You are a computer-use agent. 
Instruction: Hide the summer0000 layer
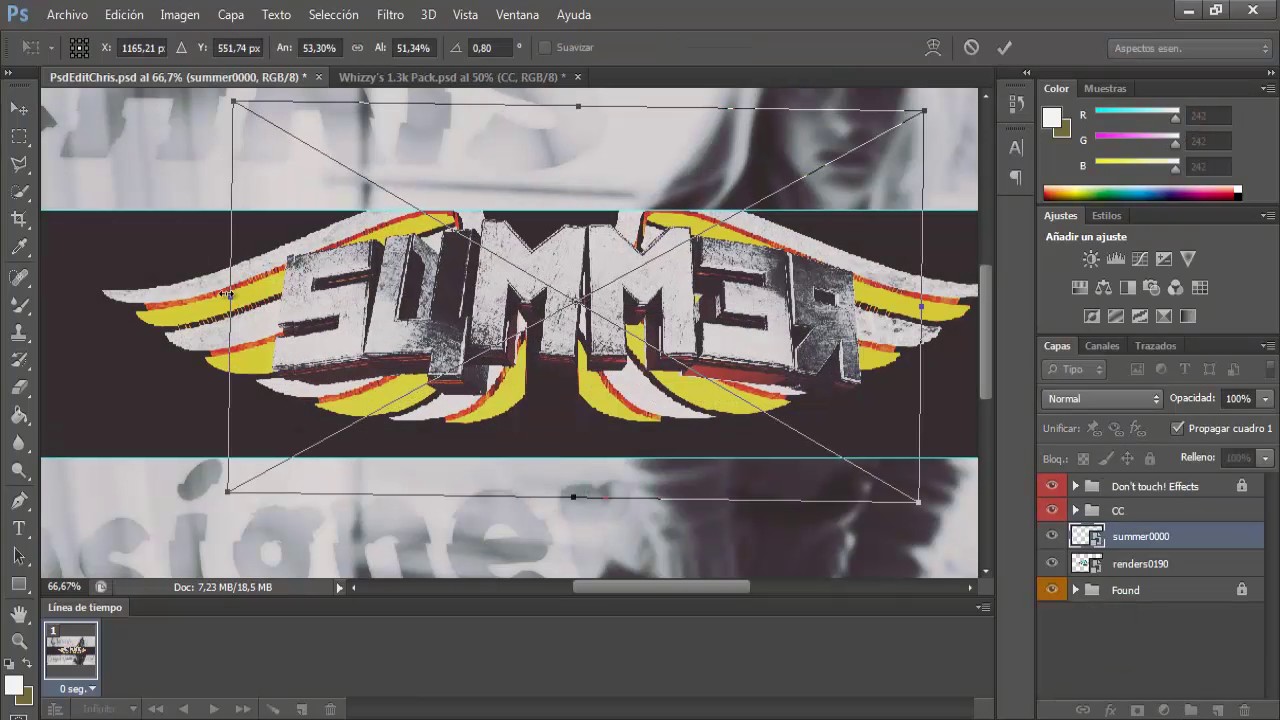click(x=1051, y=536)
